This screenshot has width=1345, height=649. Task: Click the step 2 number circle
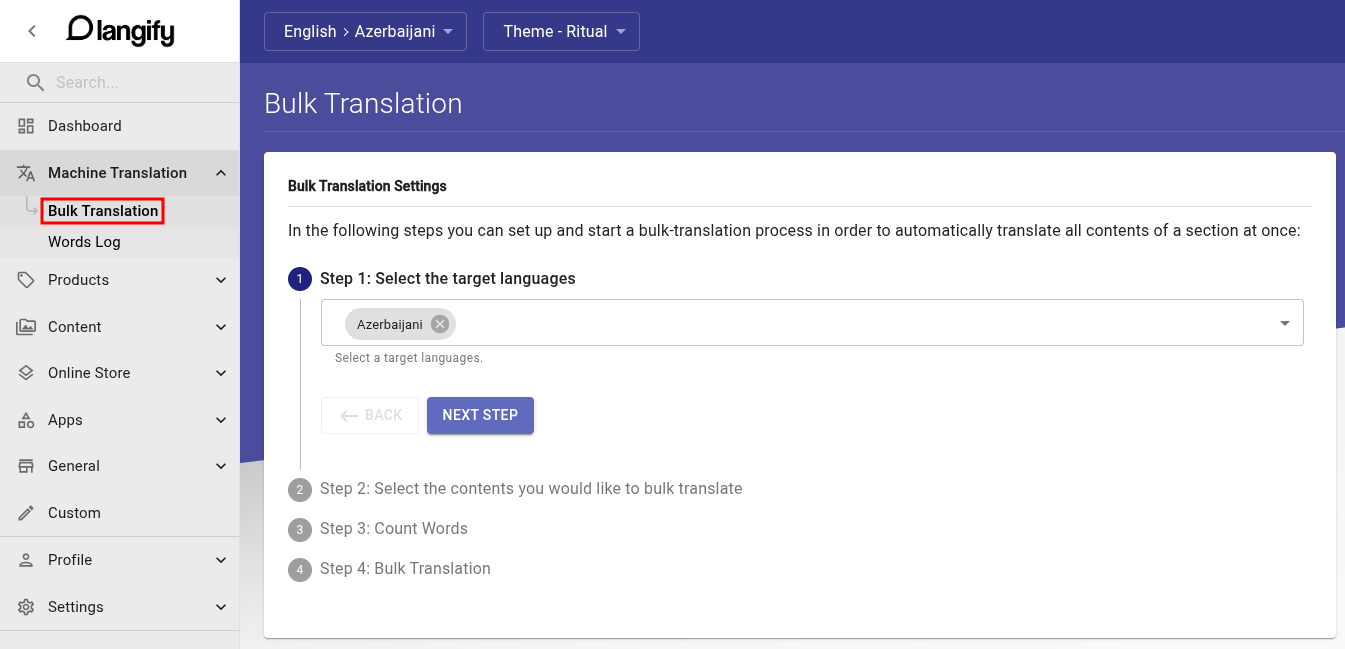click(x=300, y=490)
